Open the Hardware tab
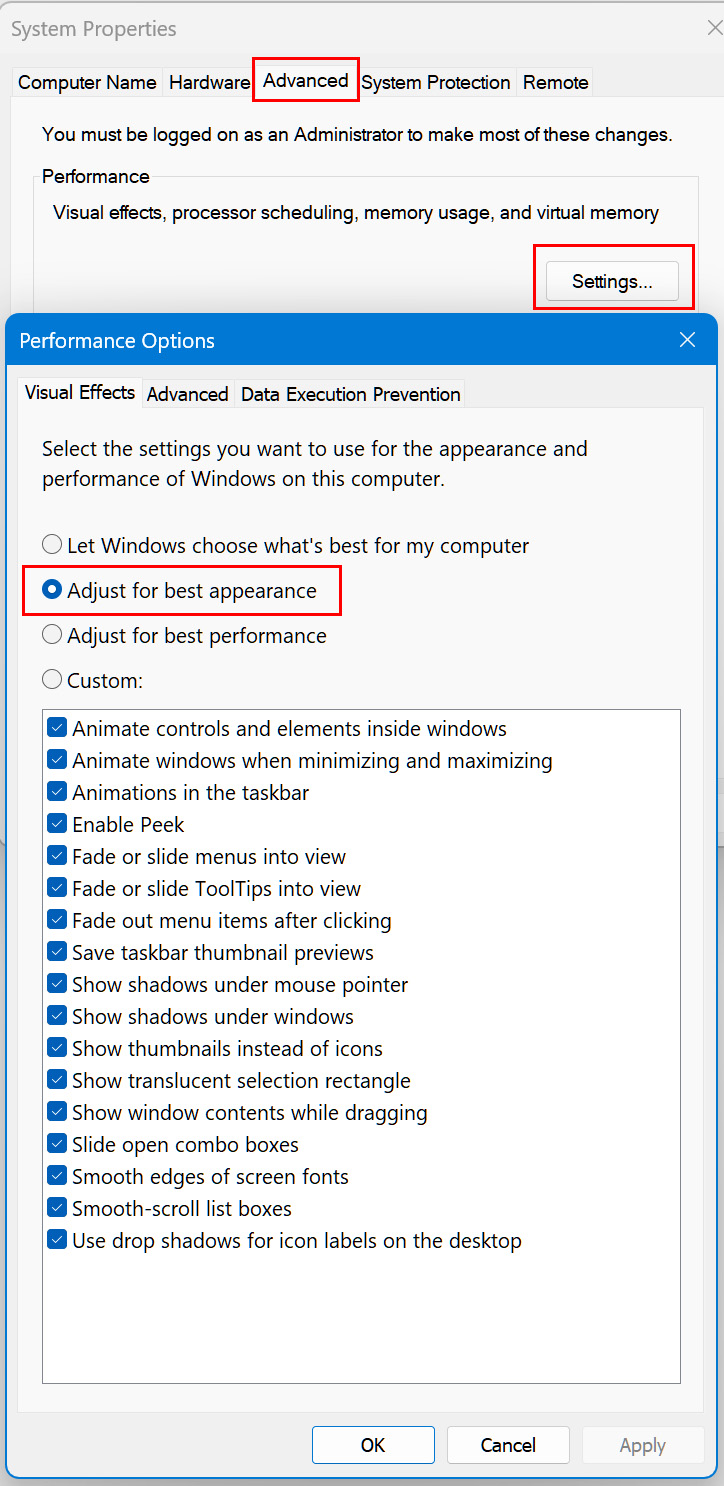 209,82
